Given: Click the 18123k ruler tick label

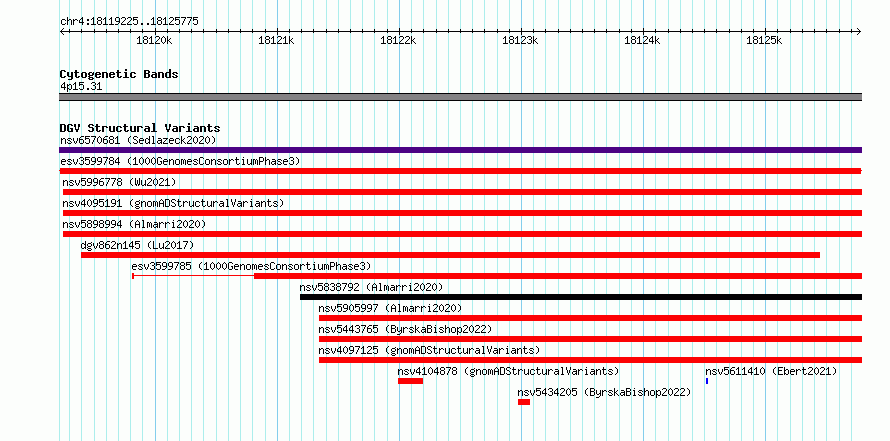Looking at the screenshot, I should pyautogui.click(x=520, y=40).
